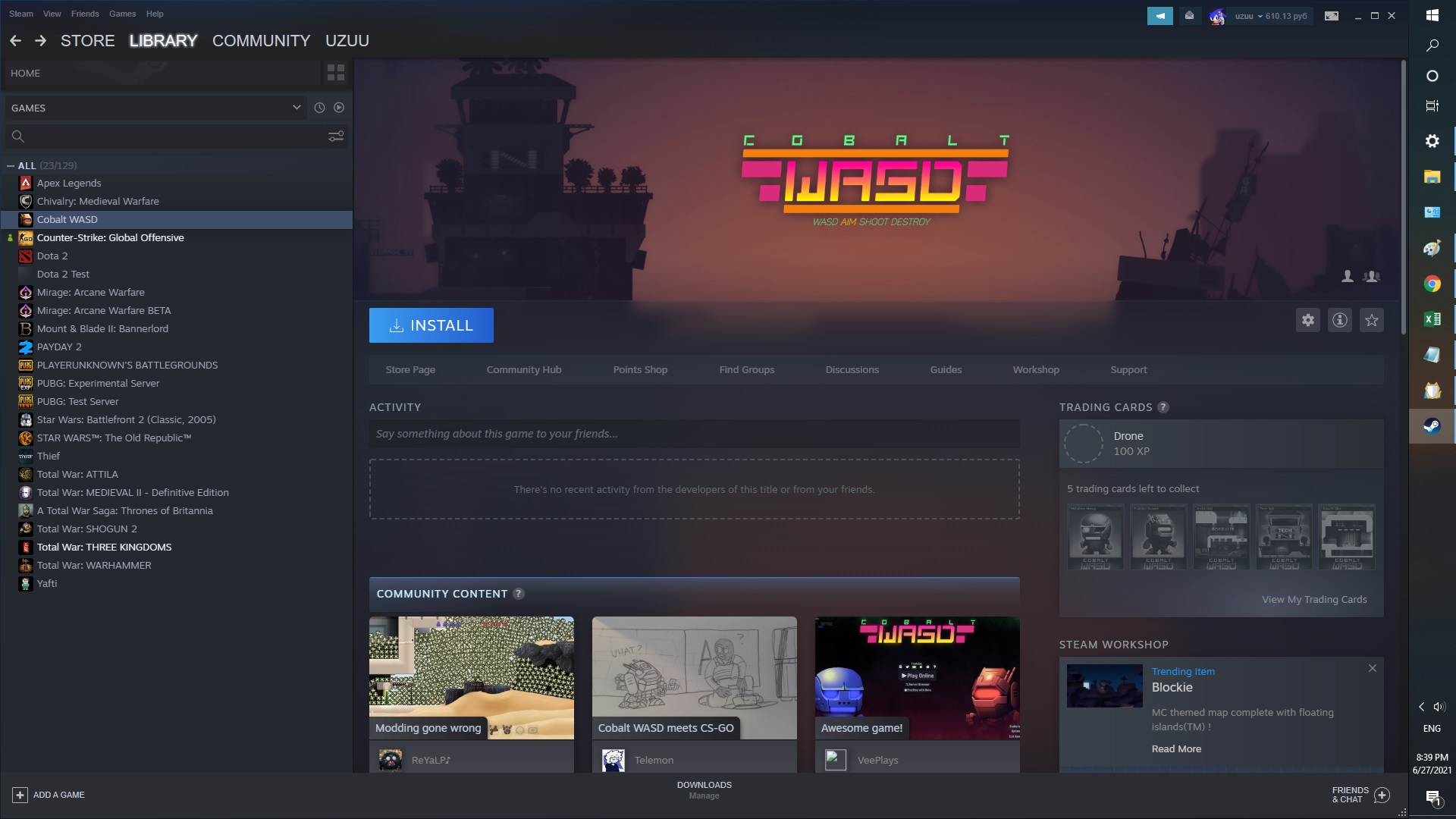Toggle ready-to-play filter icon
The image size is (1456, 819).
[x=339, y=108]
